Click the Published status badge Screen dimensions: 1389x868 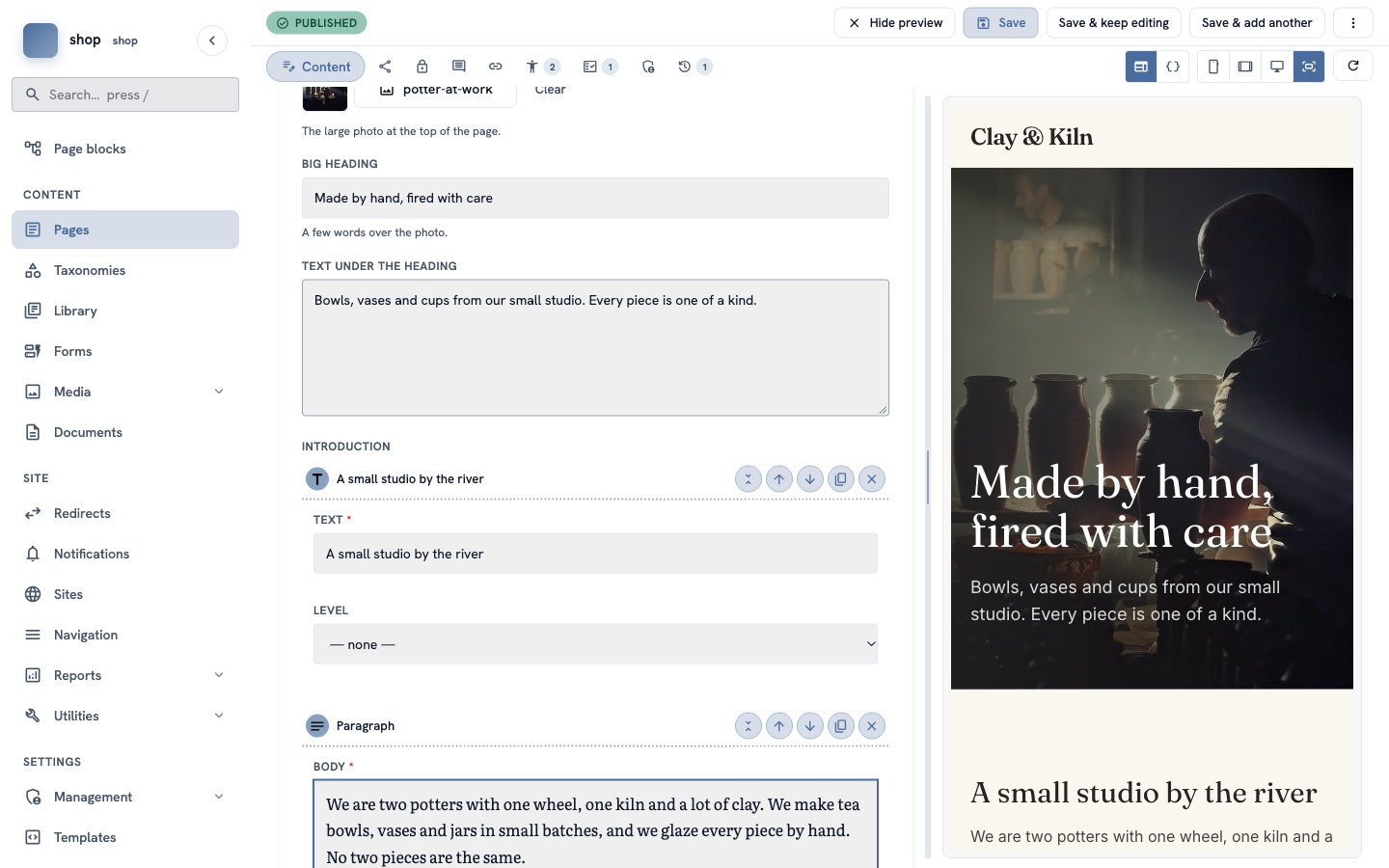[316, 23]
